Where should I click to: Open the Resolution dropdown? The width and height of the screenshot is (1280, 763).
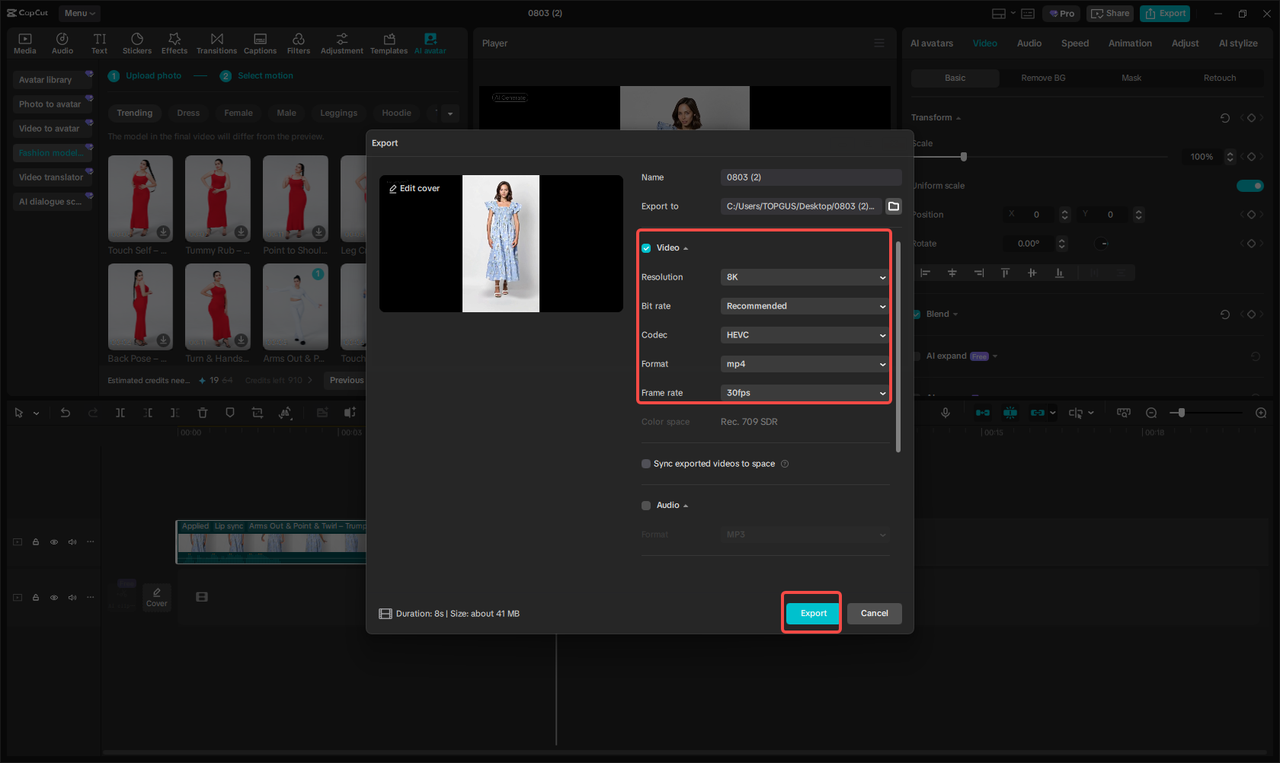pyautogui.click(x=804, y=277)
